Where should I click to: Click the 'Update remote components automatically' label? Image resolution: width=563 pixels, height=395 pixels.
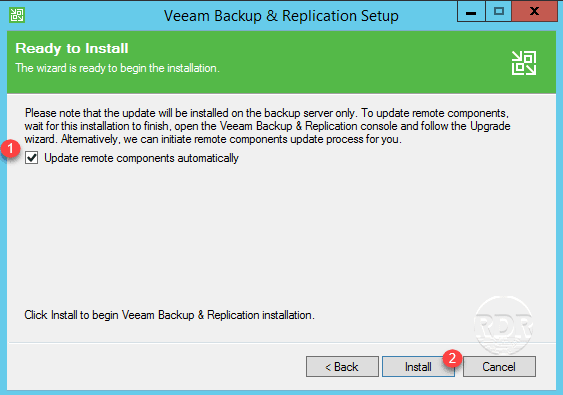pyautogui.click(x=141, y=158)
